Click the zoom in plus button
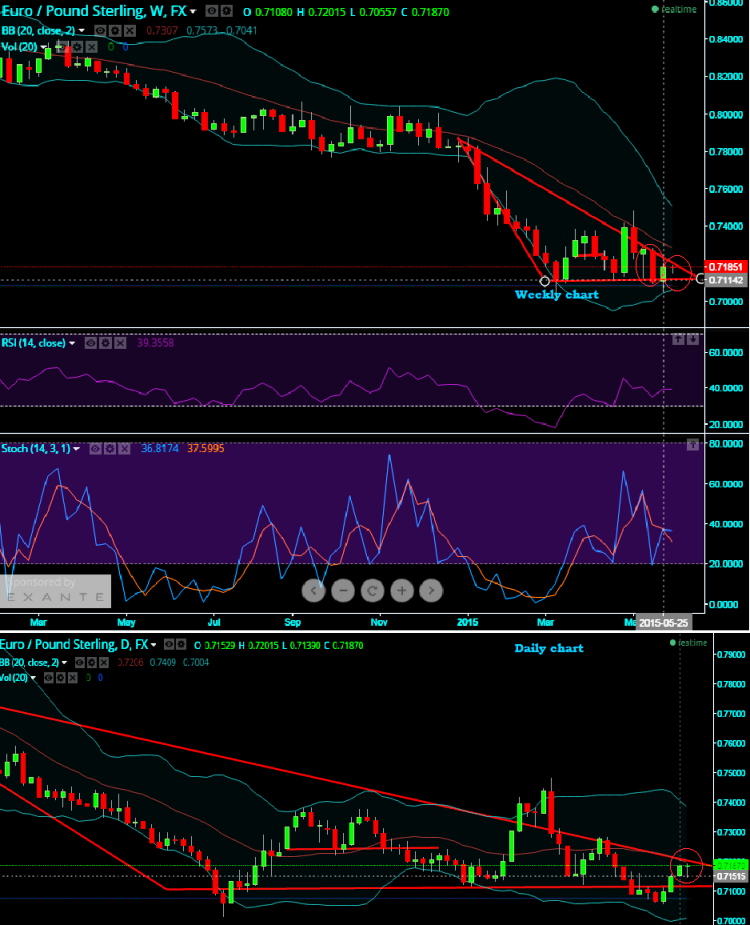 401,591
